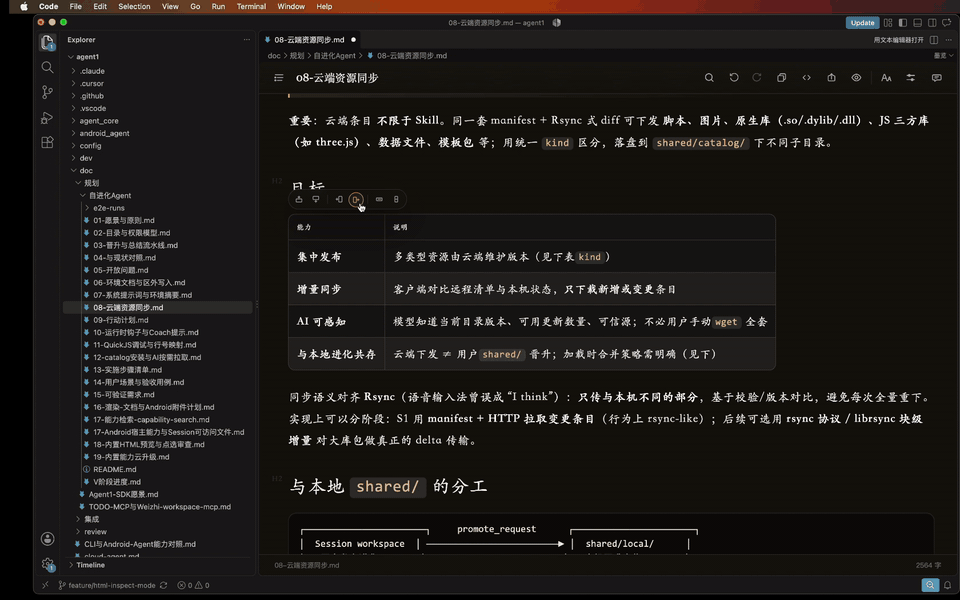Click the undo arrow in editor toolbar
This screenshot has width=960, height=600.
click(733, 78)
